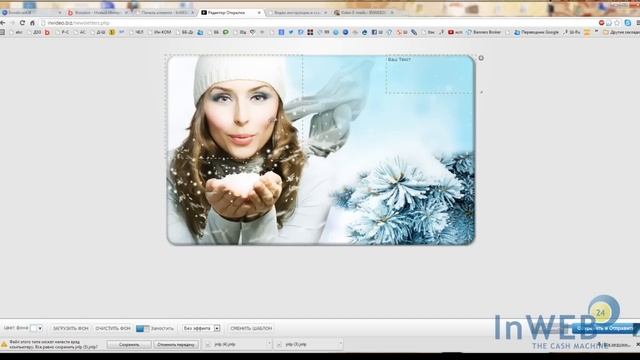Open the bookmark with red b icon
Viewport: 640px width, 360px height.
[x=47, y=32]
